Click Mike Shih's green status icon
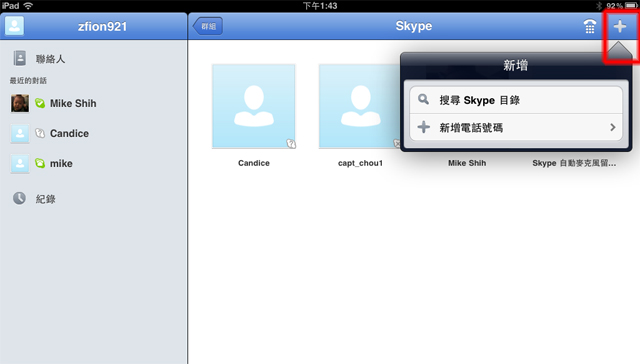 (40, 103)
